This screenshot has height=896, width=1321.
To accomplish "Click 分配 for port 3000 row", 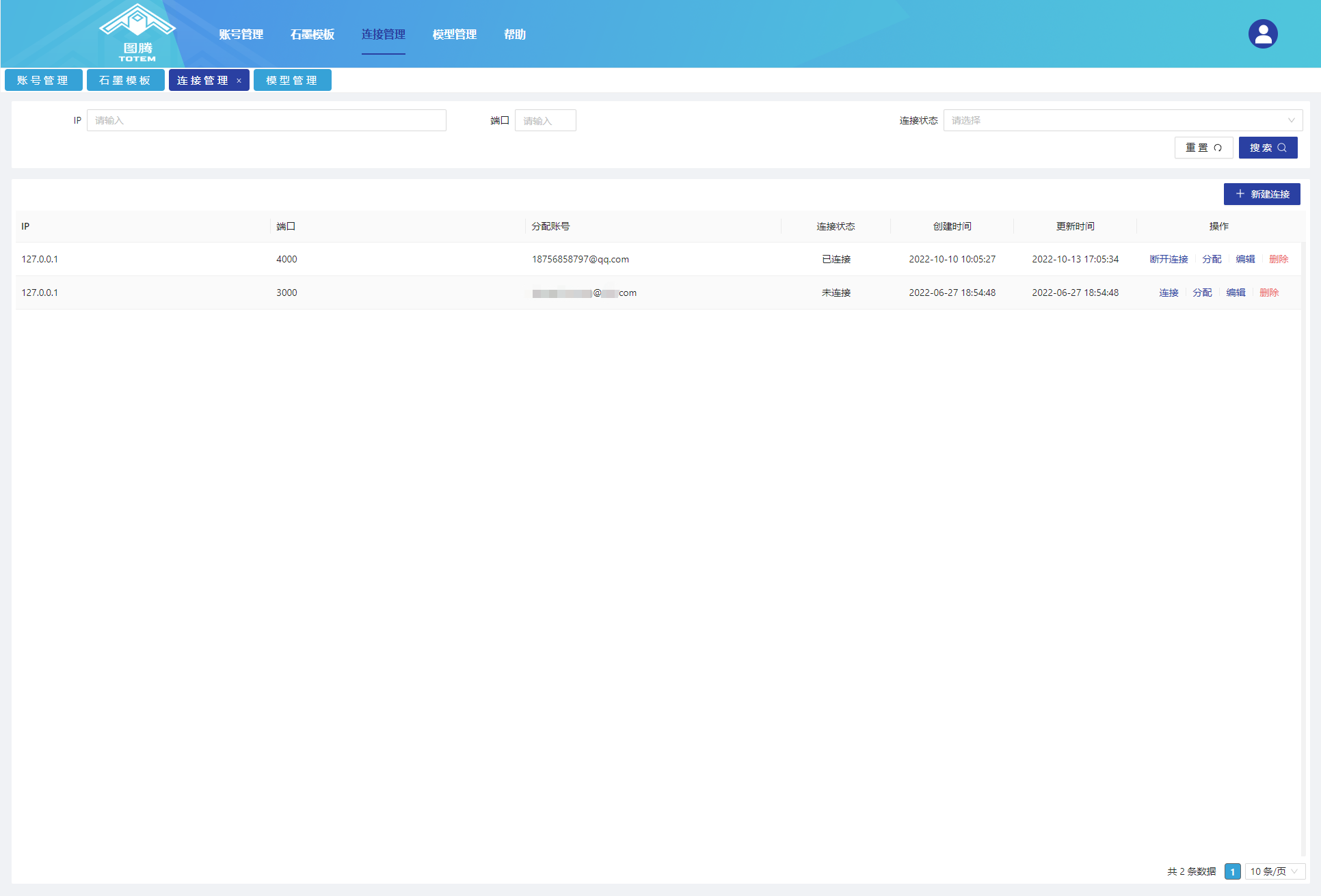I will pyautogui.click(x=1202, y=293).
